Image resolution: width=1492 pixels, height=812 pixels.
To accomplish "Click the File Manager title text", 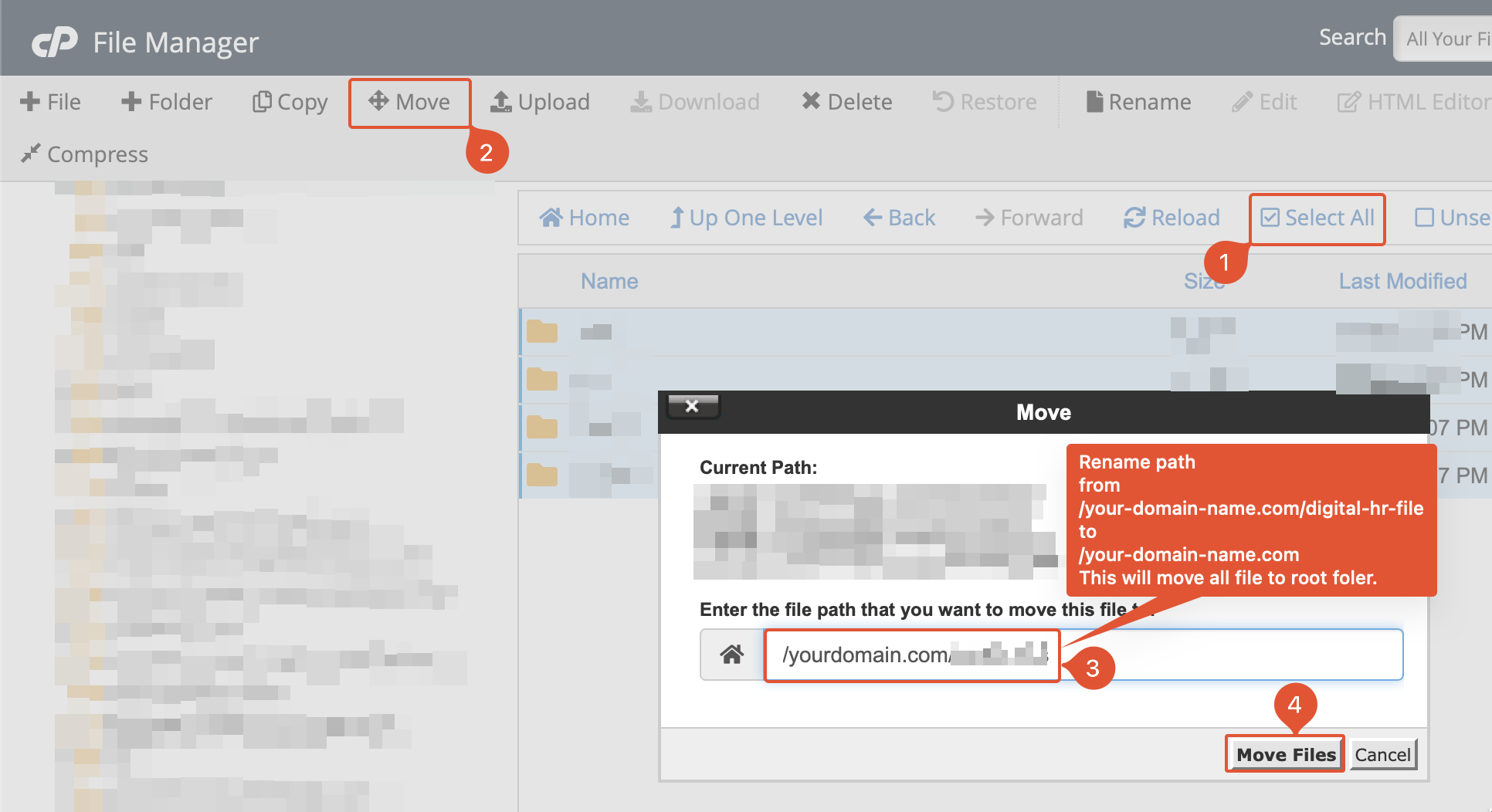I will 175,42.
